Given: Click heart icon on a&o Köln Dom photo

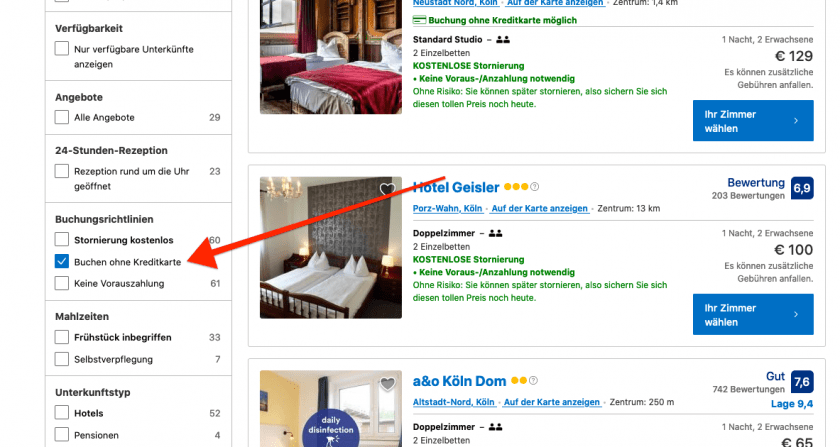Looking at the screenshot, I should pyautogui.click(x=387, y=383).
